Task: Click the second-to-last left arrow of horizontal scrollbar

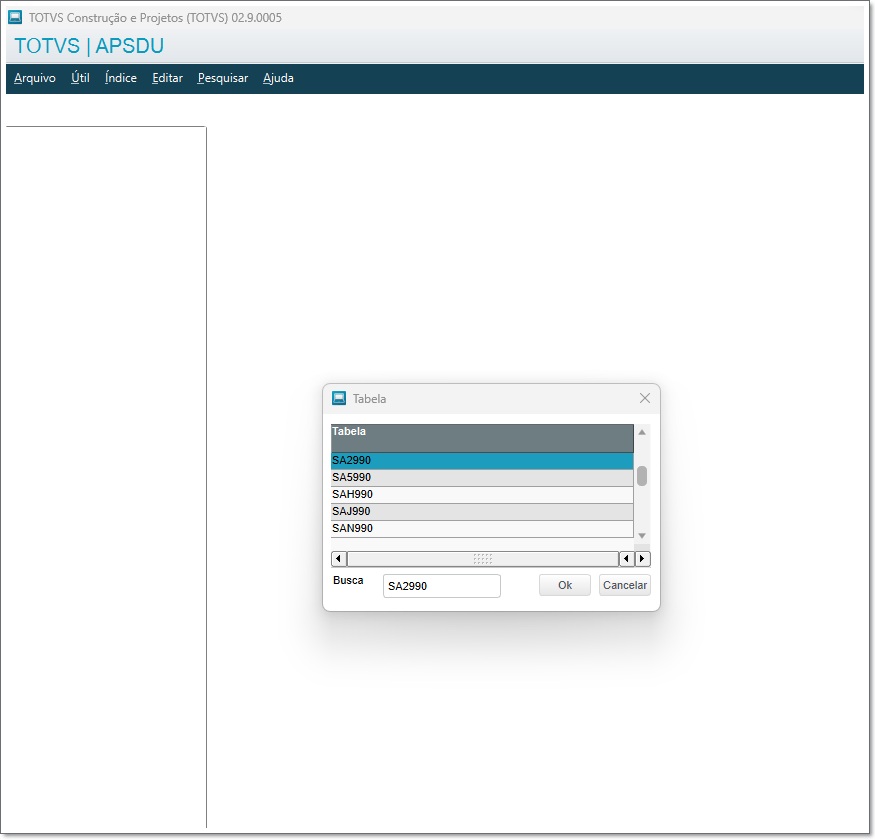Action: [x=627, y=559]
